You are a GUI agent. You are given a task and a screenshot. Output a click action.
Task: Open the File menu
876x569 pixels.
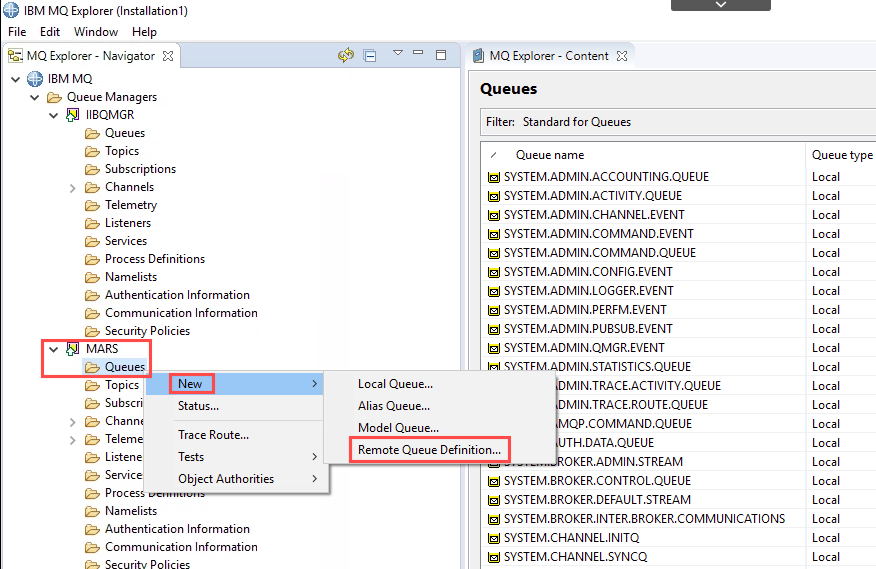pyautogui.click(x=17, y=32)
